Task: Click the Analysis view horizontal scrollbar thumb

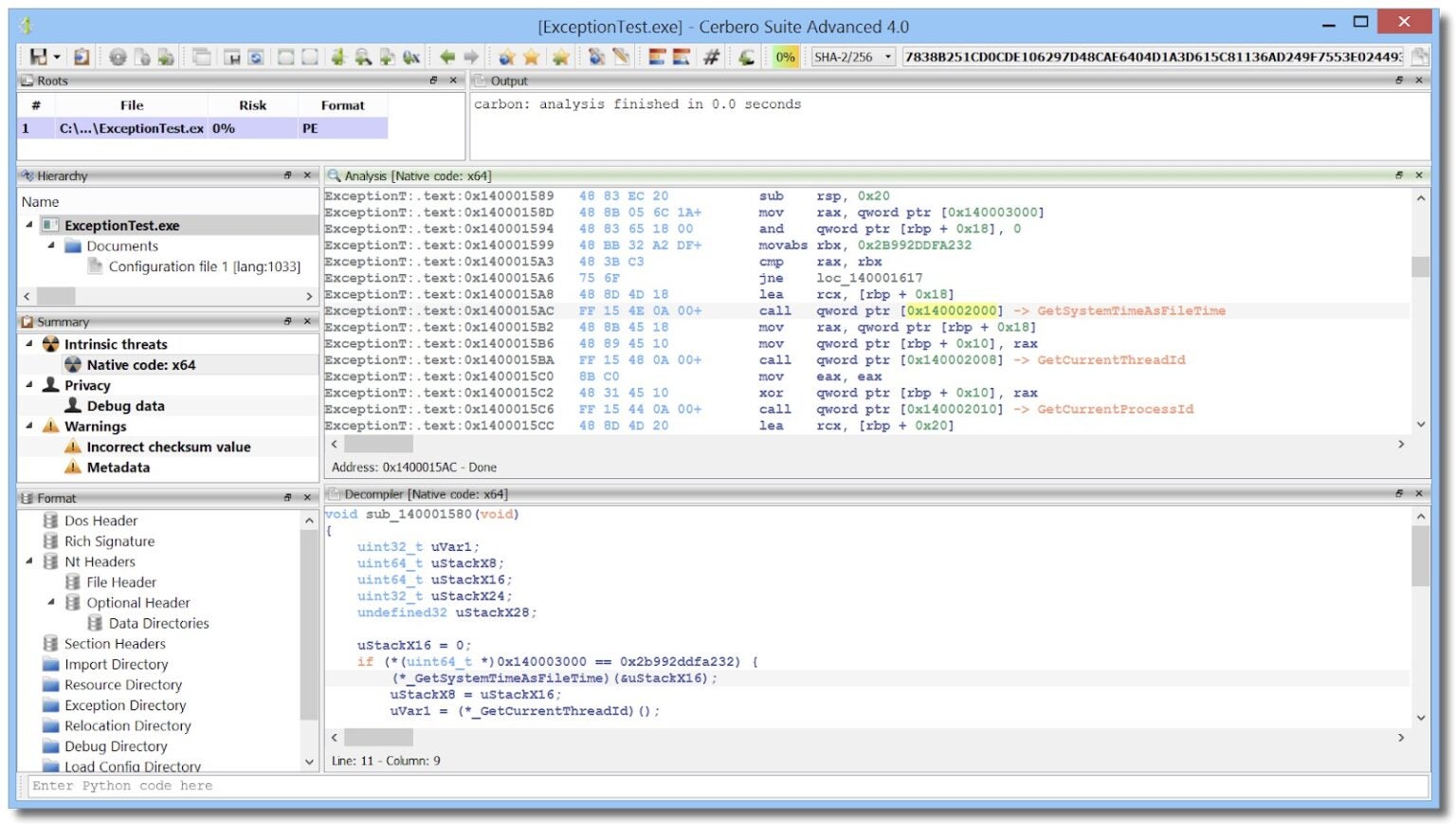Action: pos(378,444)
